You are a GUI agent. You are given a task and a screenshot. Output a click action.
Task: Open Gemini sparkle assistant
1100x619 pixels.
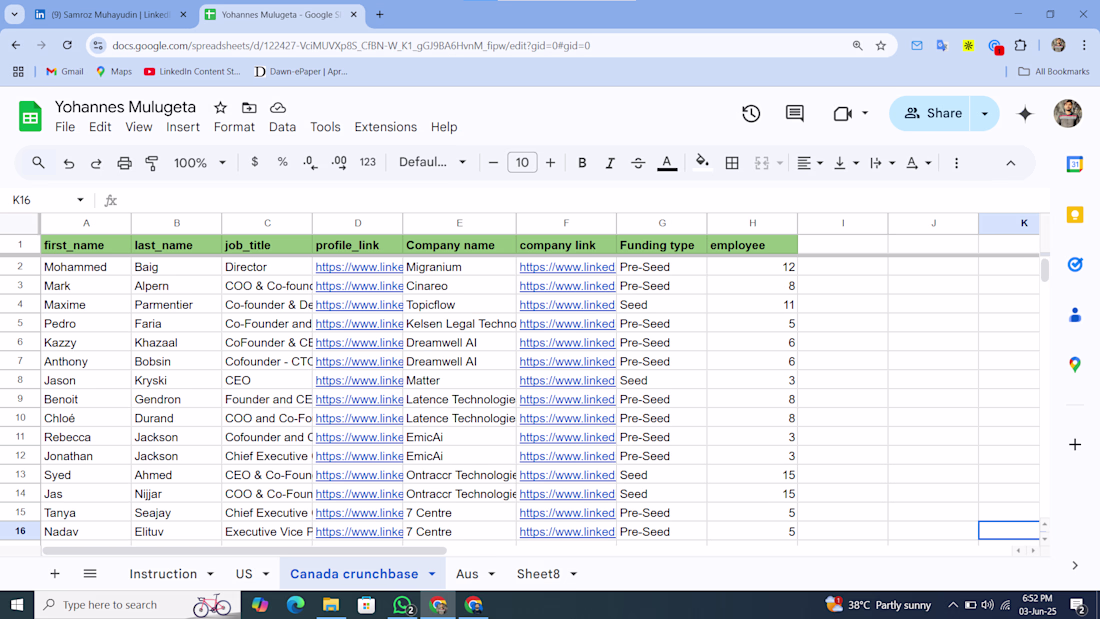pyautogui.click(x=1025, y=114)
